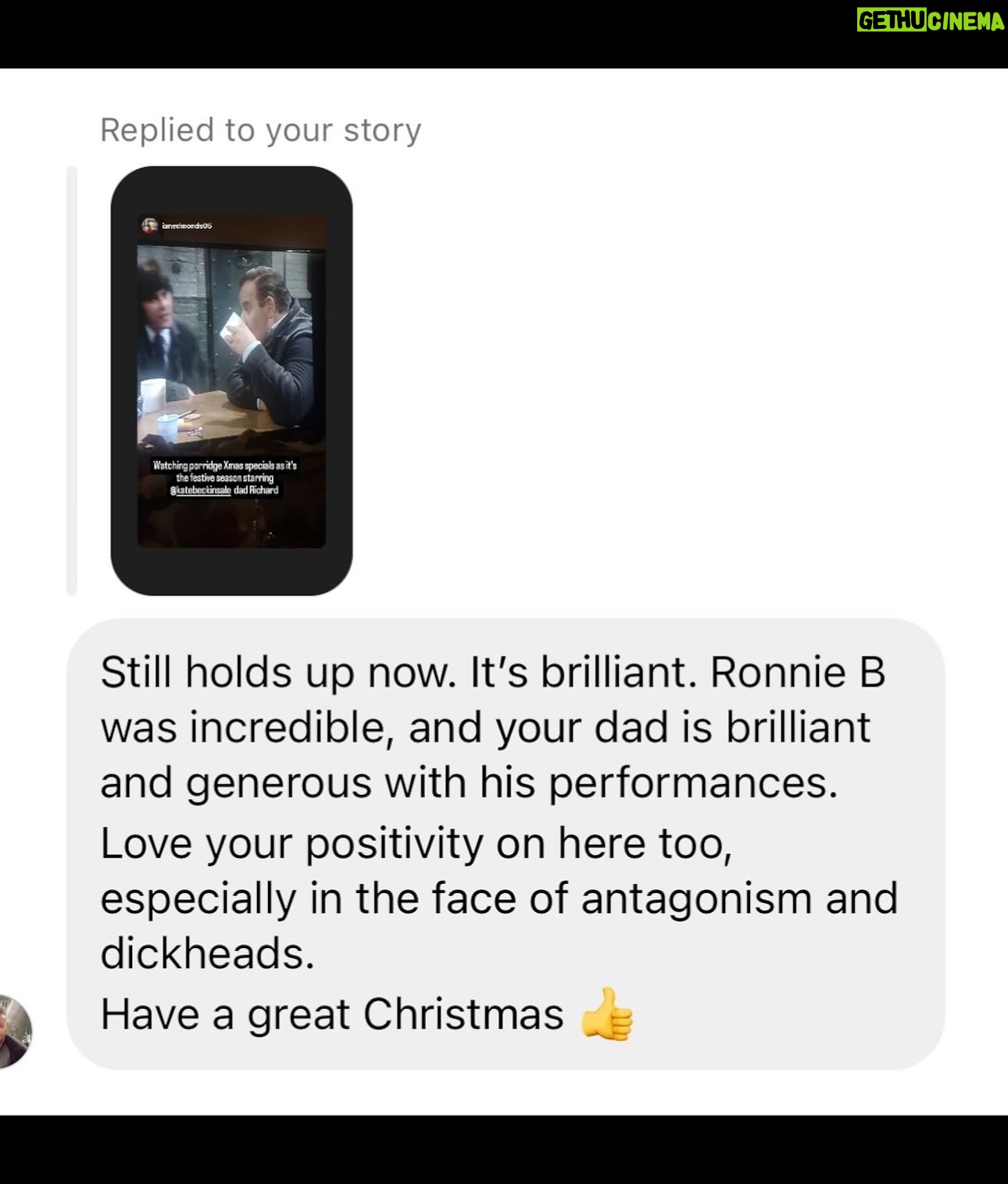Open the small story author avatar in the preview
The height and width of the screenshot is (1184, 1008).
(x=151, y=225)
